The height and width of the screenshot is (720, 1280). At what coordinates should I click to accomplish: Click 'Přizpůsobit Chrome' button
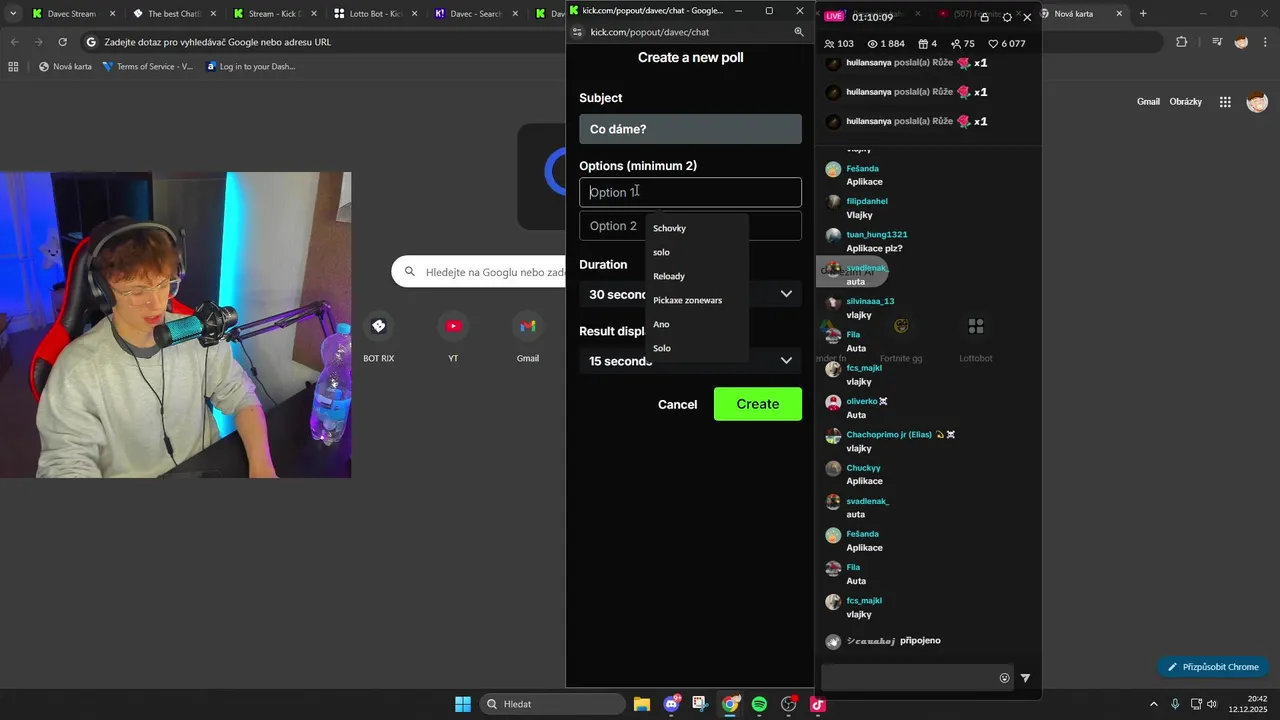(x=1213, y=667)
